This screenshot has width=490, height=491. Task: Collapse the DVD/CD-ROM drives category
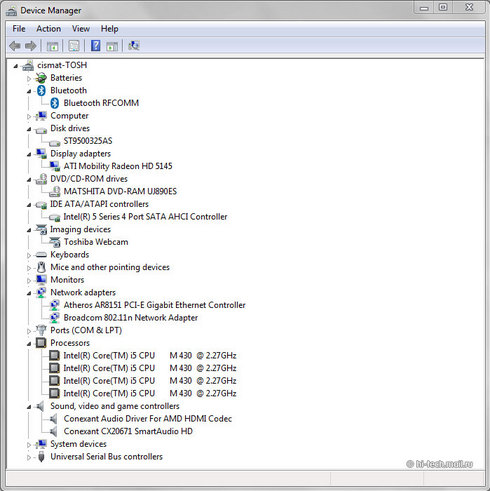click(29, 180)
